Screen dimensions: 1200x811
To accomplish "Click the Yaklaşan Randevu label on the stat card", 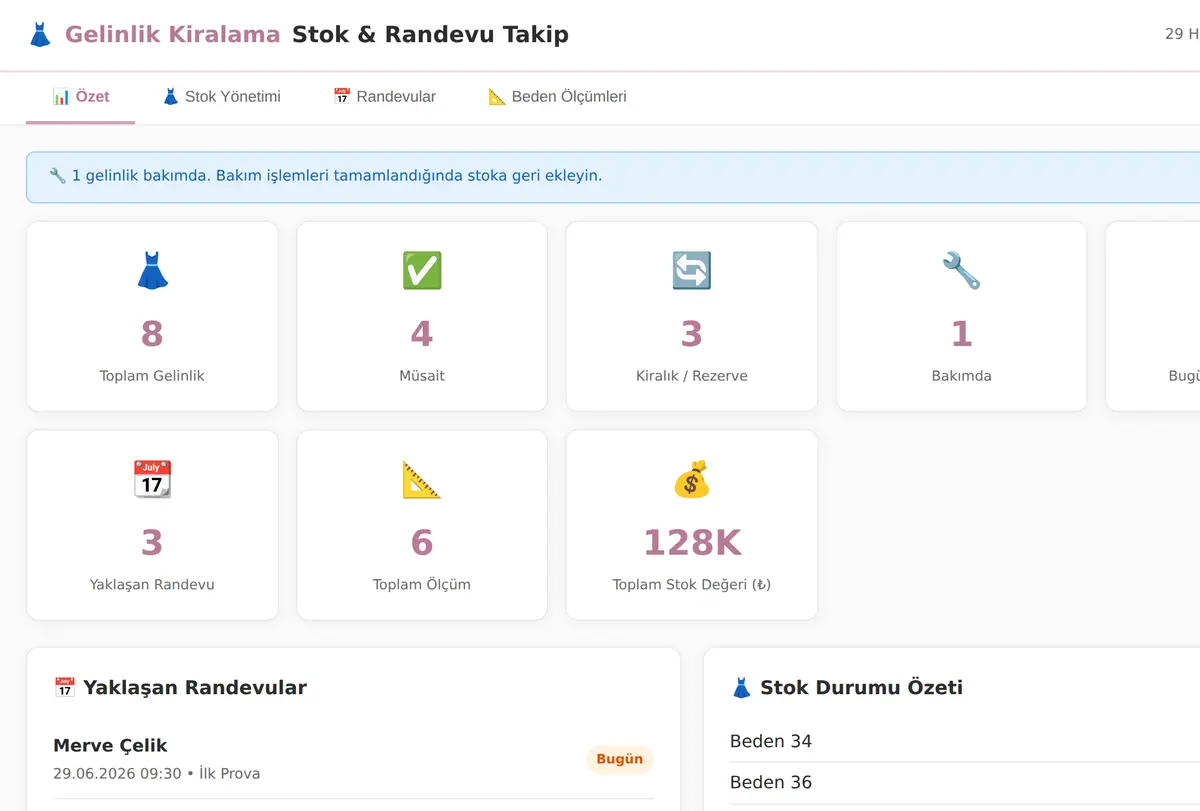I will pyautogui.click(x=152, y=585).
